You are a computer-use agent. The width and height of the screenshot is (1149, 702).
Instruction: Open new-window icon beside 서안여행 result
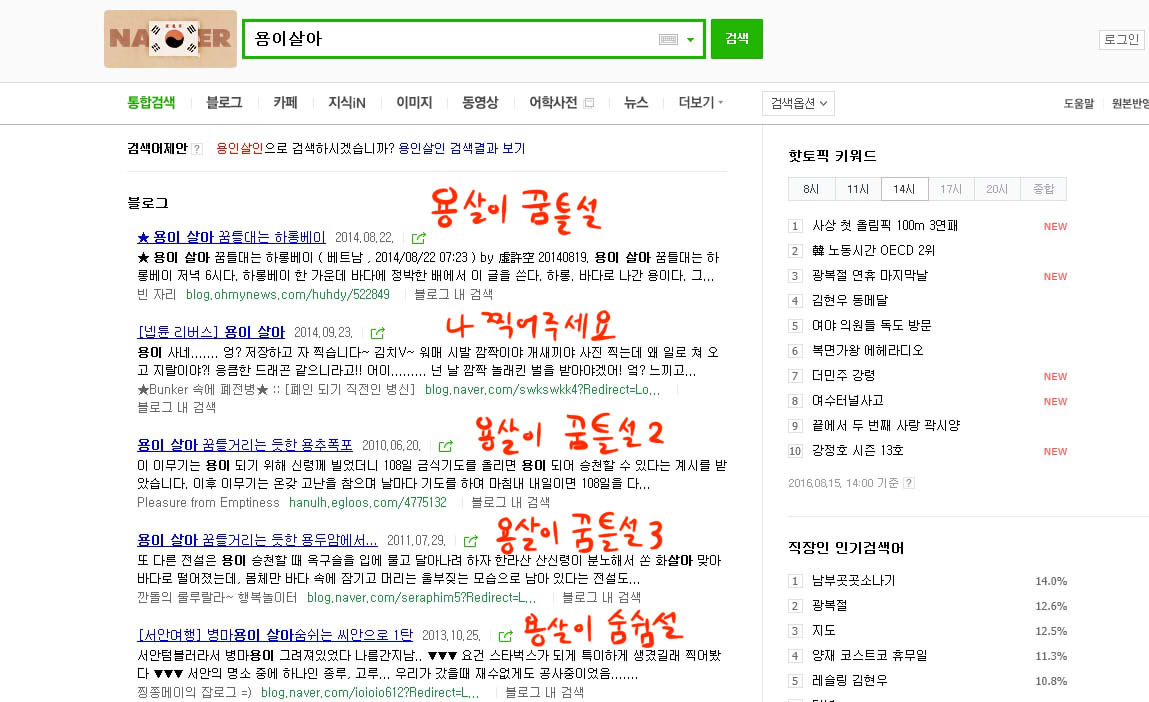[x=506, y=635]
